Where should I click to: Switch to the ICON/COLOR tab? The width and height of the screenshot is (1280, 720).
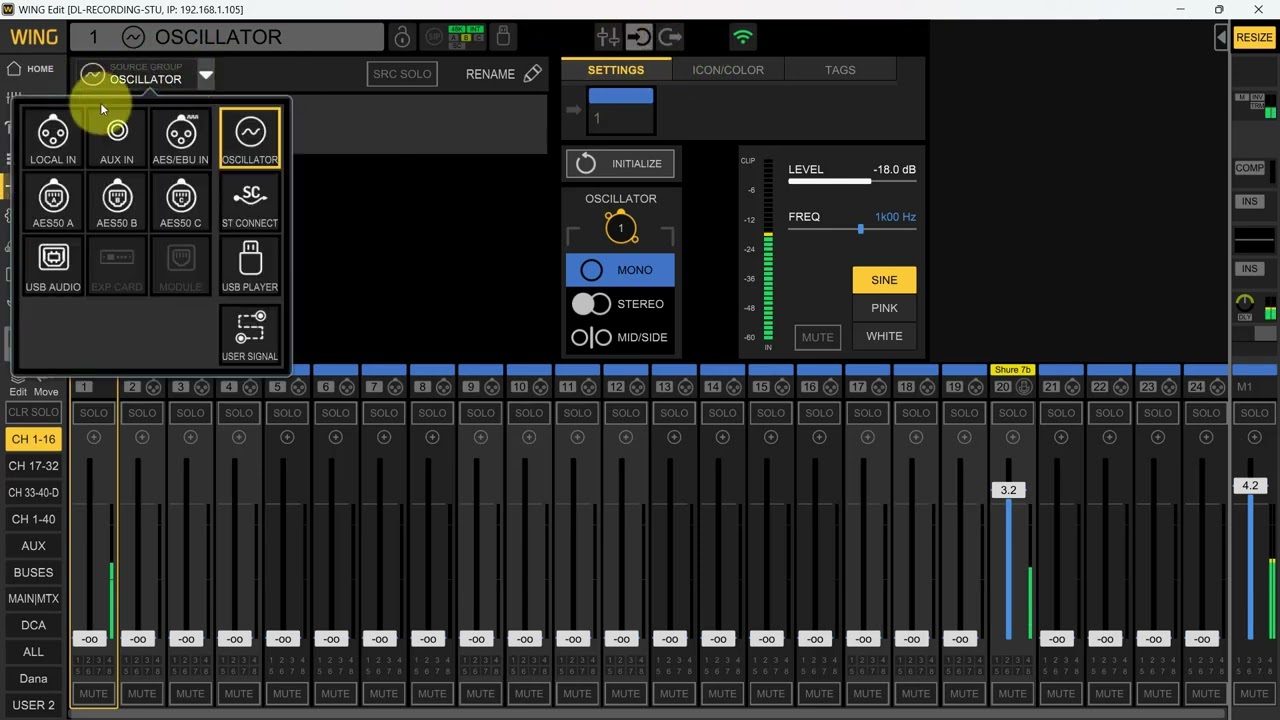coord(728,70)
